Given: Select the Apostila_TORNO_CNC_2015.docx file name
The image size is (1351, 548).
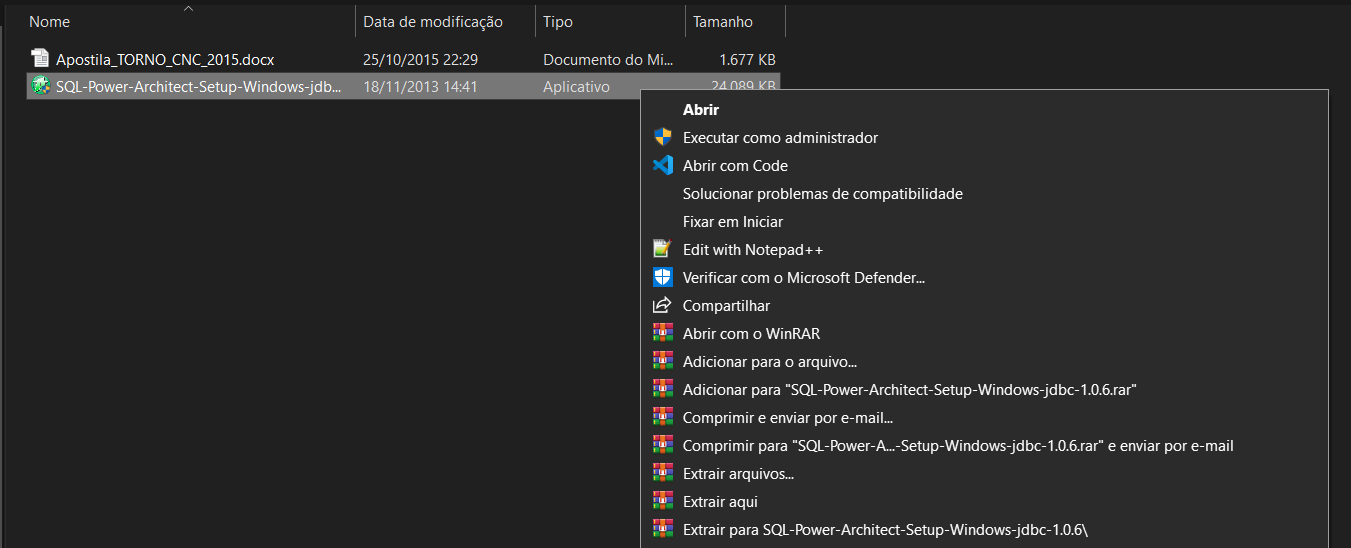Looking at the screenshot, I should [165, 60].
